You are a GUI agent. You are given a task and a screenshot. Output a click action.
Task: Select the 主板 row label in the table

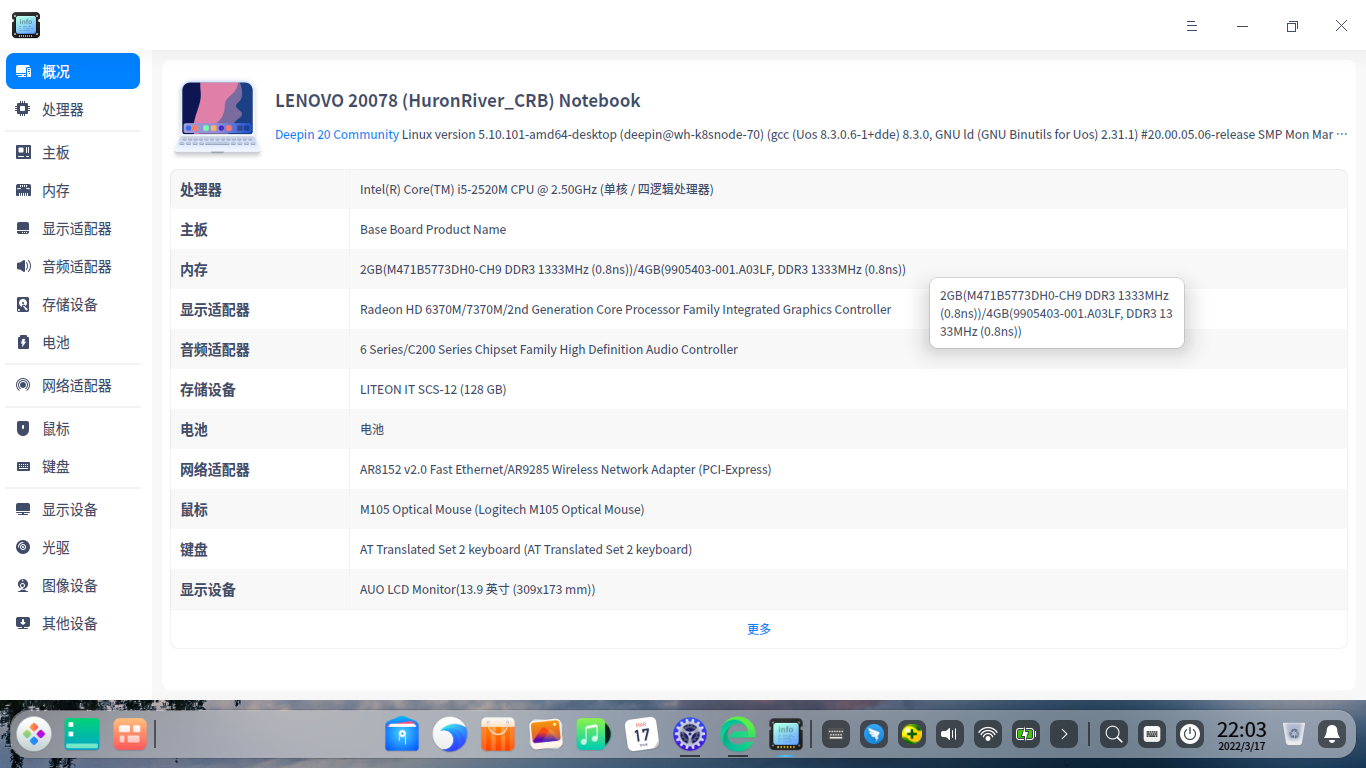coord(194,229)
